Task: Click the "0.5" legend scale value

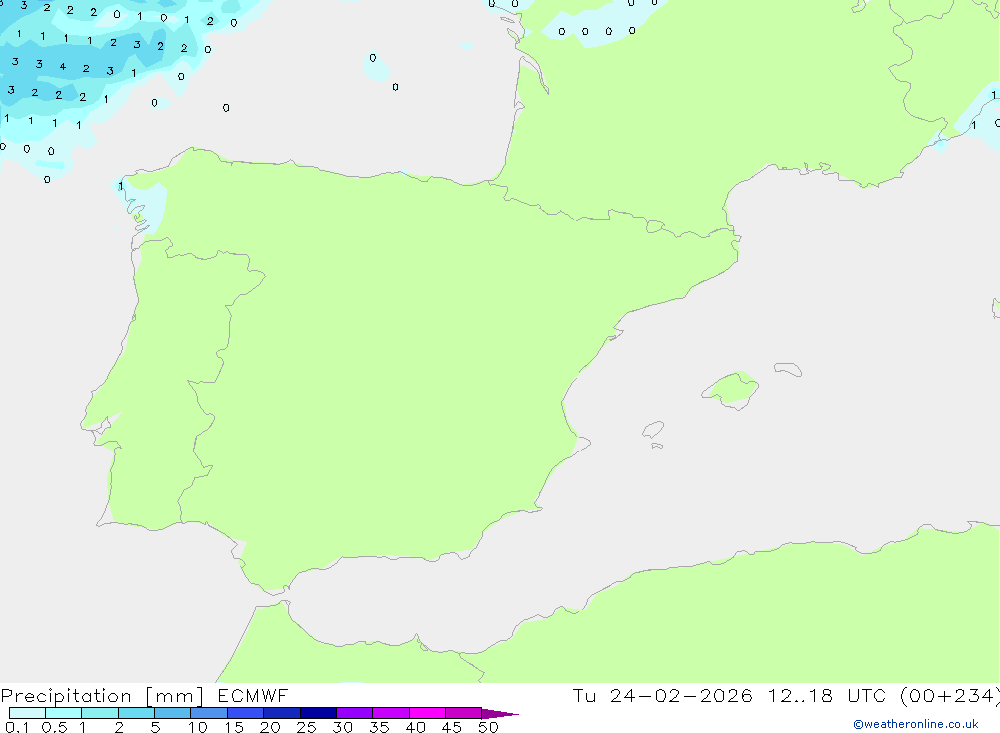Action: click(54, 727)
